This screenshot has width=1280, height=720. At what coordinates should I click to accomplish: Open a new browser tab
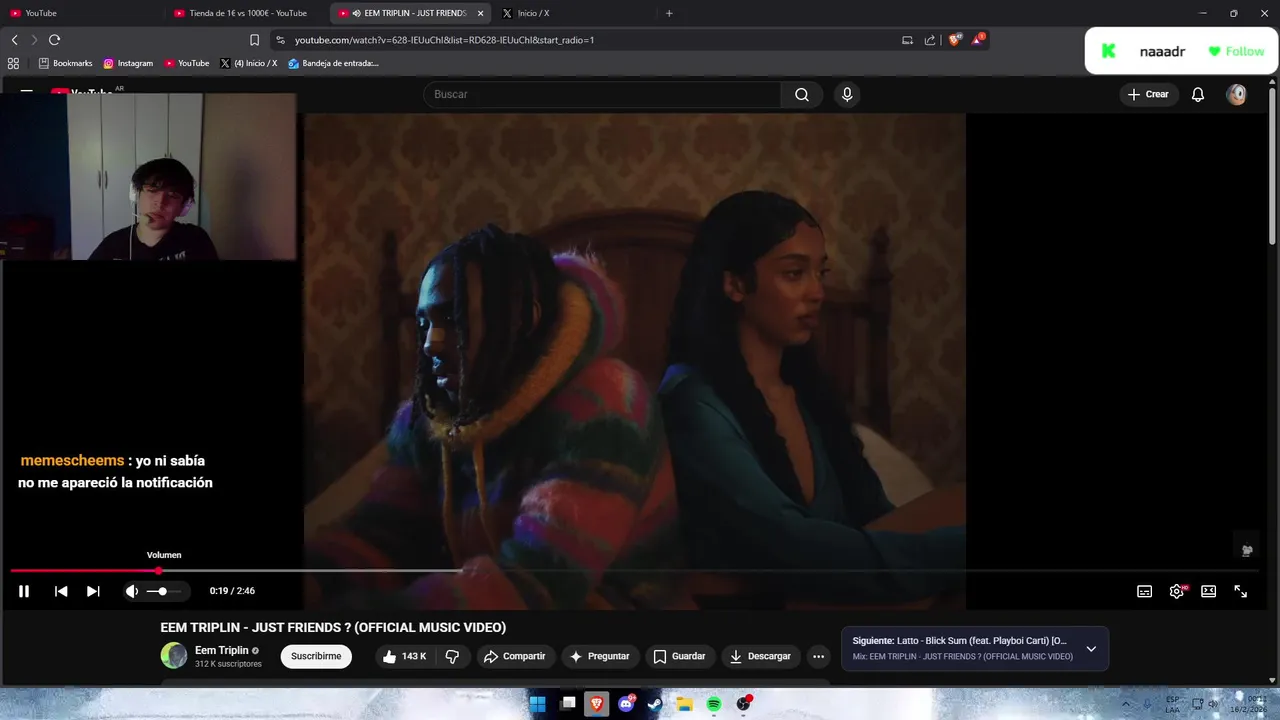669,13
